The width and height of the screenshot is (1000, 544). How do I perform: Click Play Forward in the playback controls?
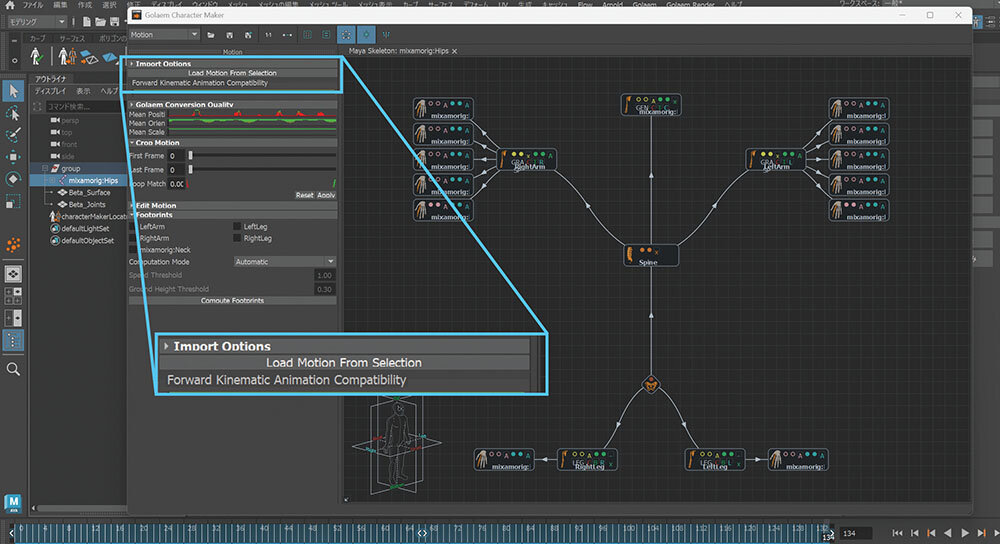click(x=965, y=533)
